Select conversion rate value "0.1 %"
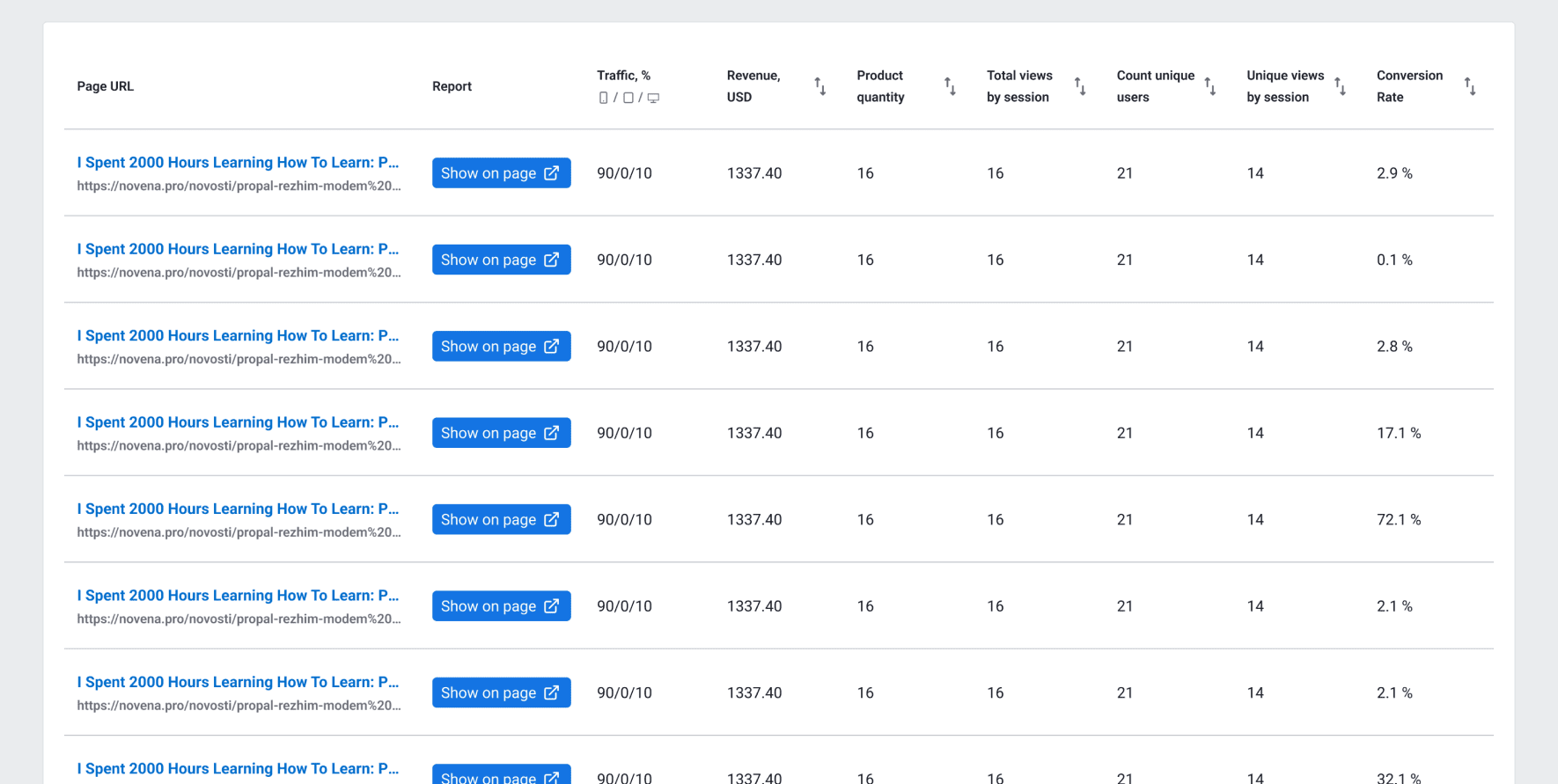The image size is (1558, 784). coord(1394,260)
